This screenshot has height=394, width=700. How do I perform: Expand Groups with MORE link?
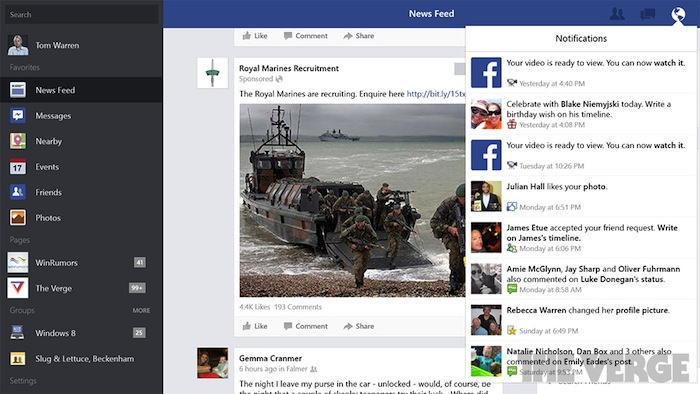(141, 310)
